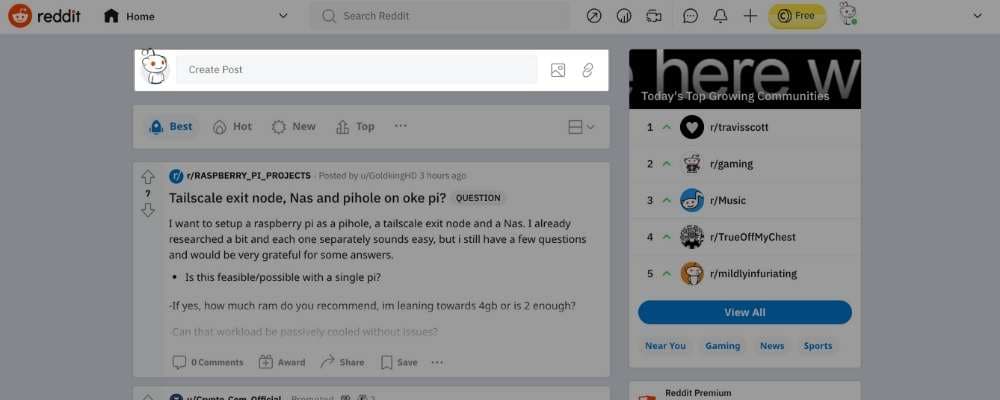Select the Gaming category chip
Screen dimensions: 1000x400
723,346
